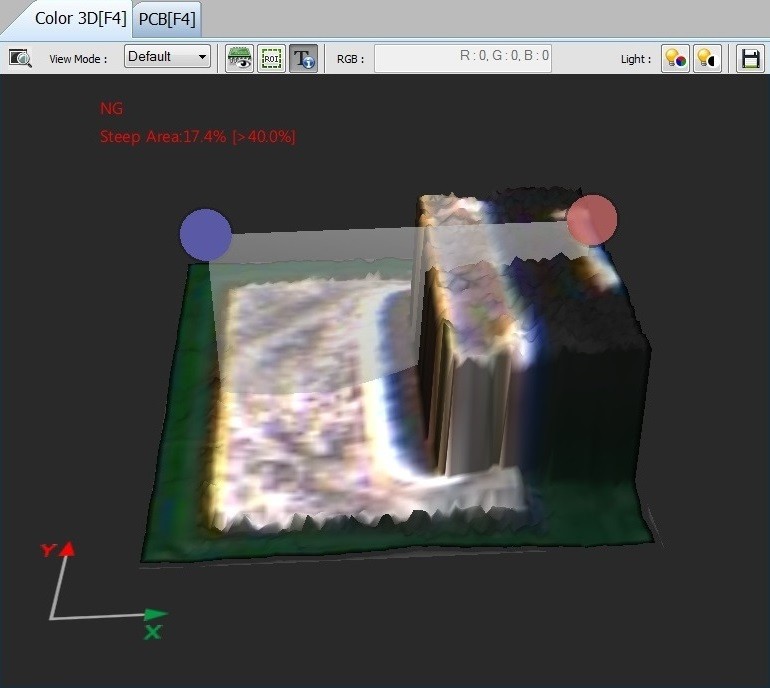Toggle the PCB eye visibility icon
Screen dimensions: 770x688
(239, 58)
